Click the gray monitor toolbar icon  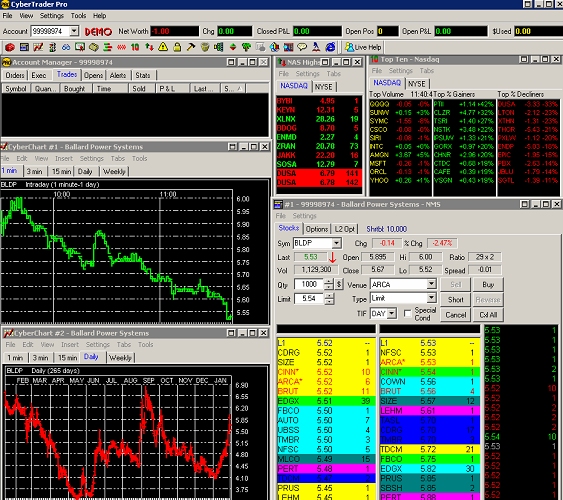pos(260,47)
